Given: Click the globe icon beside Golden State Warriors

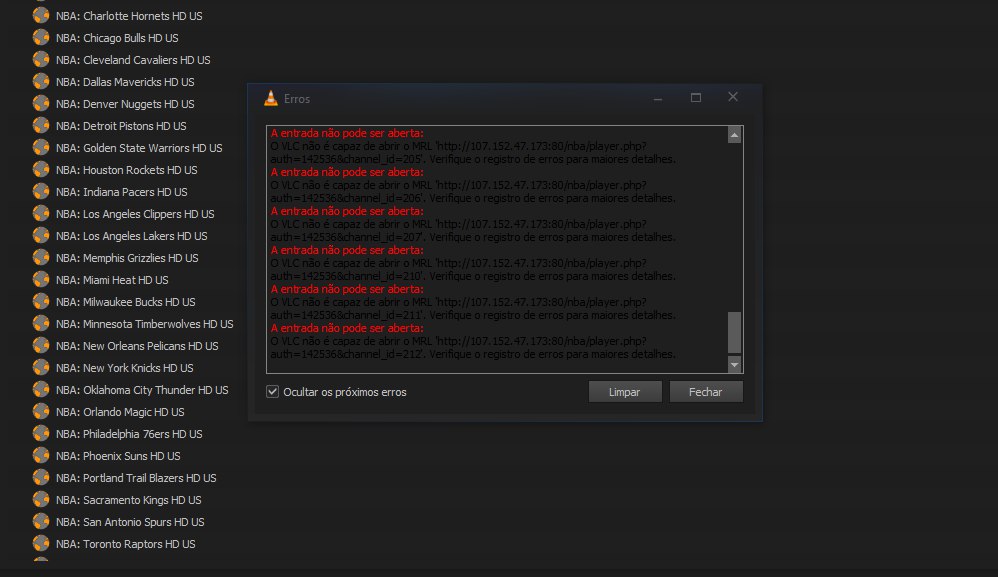Looking at the screenshot, I should click(x=41, y=148).
